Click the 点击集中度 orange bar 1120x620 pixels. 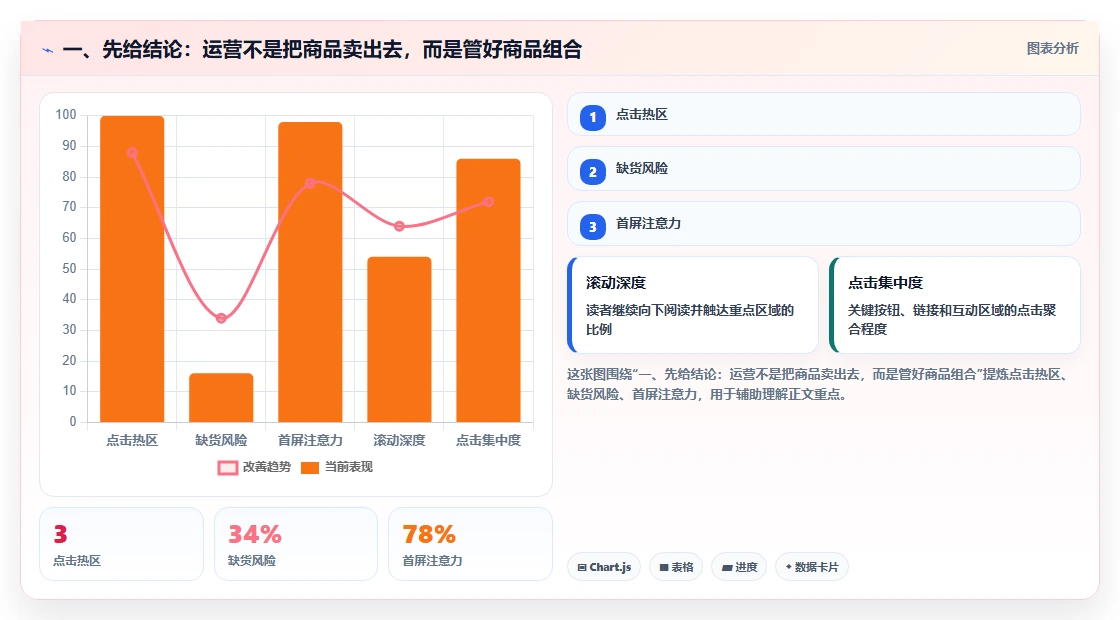489,290
